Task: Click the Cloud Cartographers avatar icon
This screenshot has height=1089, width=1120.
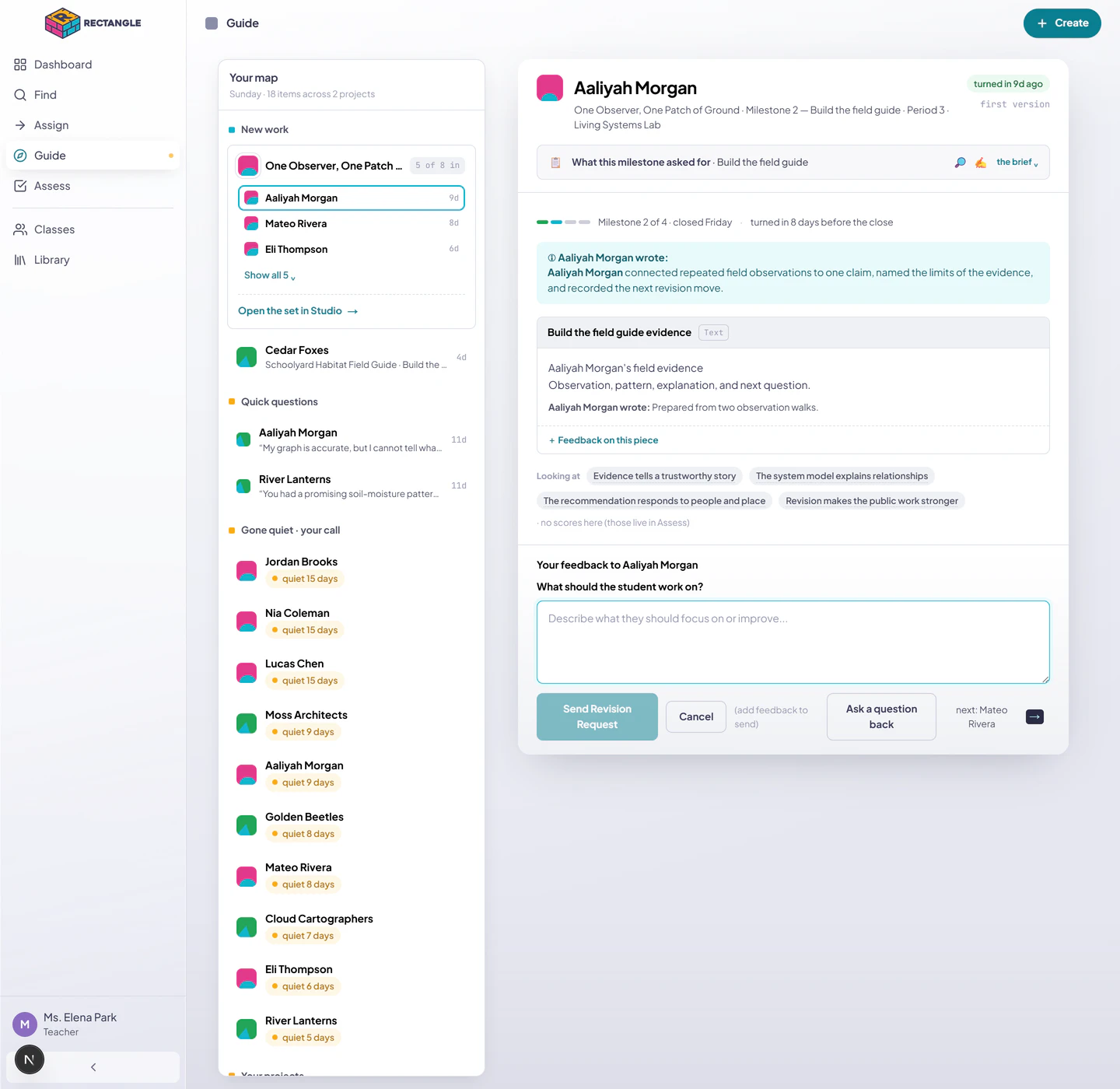Action: [x=247, y=927]
